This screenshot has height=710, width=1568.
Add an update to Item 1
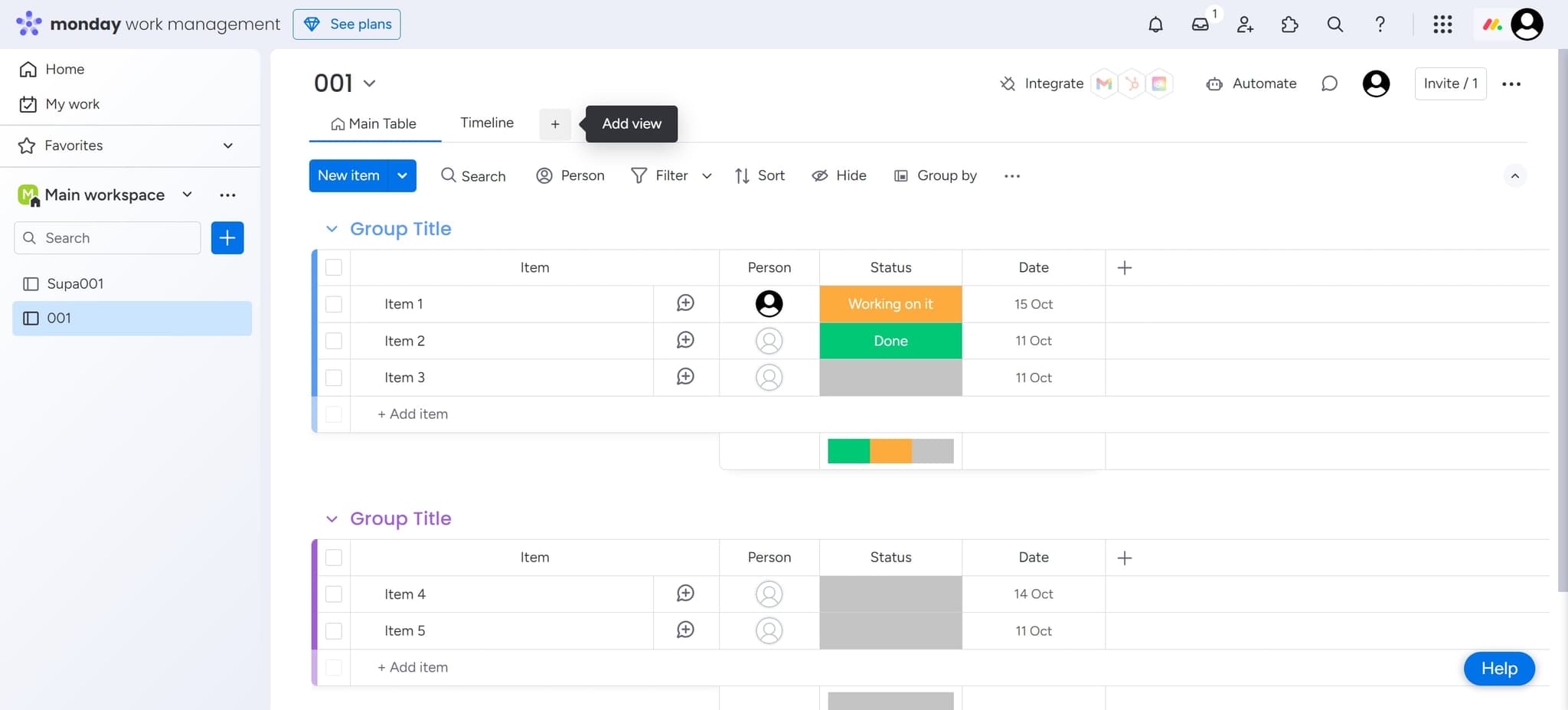[685, 303]
